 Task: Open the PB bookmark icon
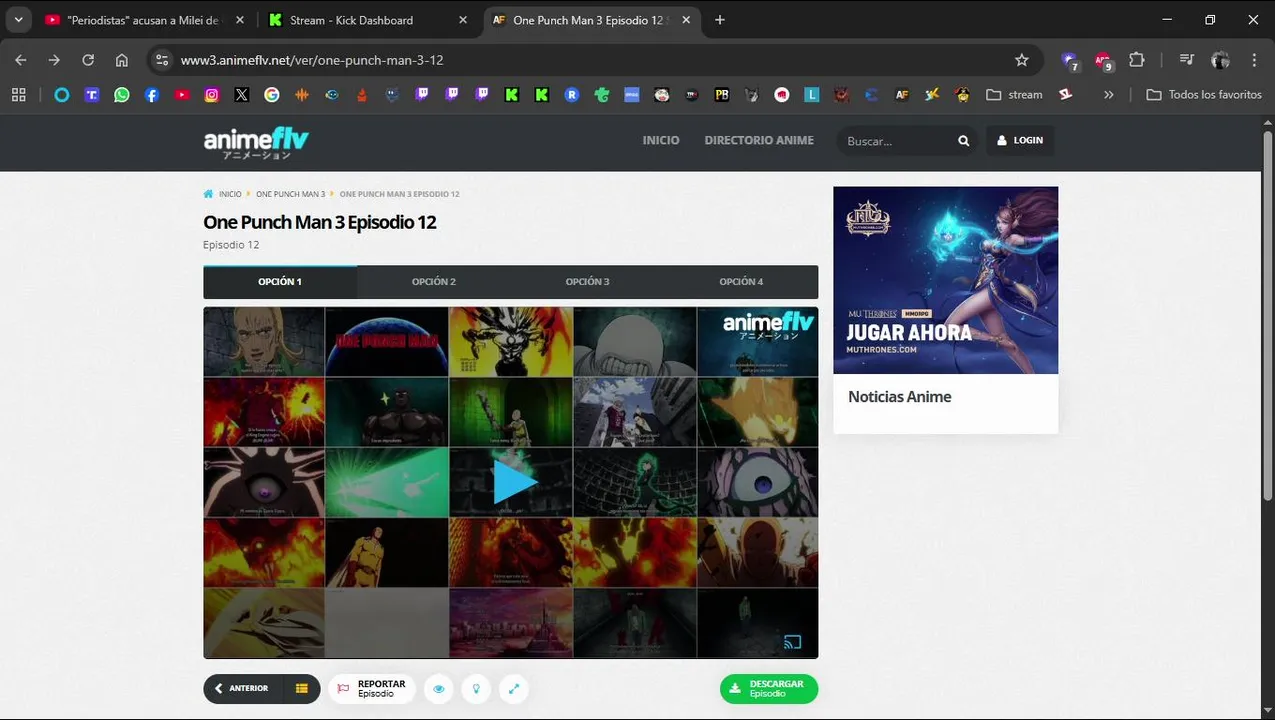tap(722, 95)
